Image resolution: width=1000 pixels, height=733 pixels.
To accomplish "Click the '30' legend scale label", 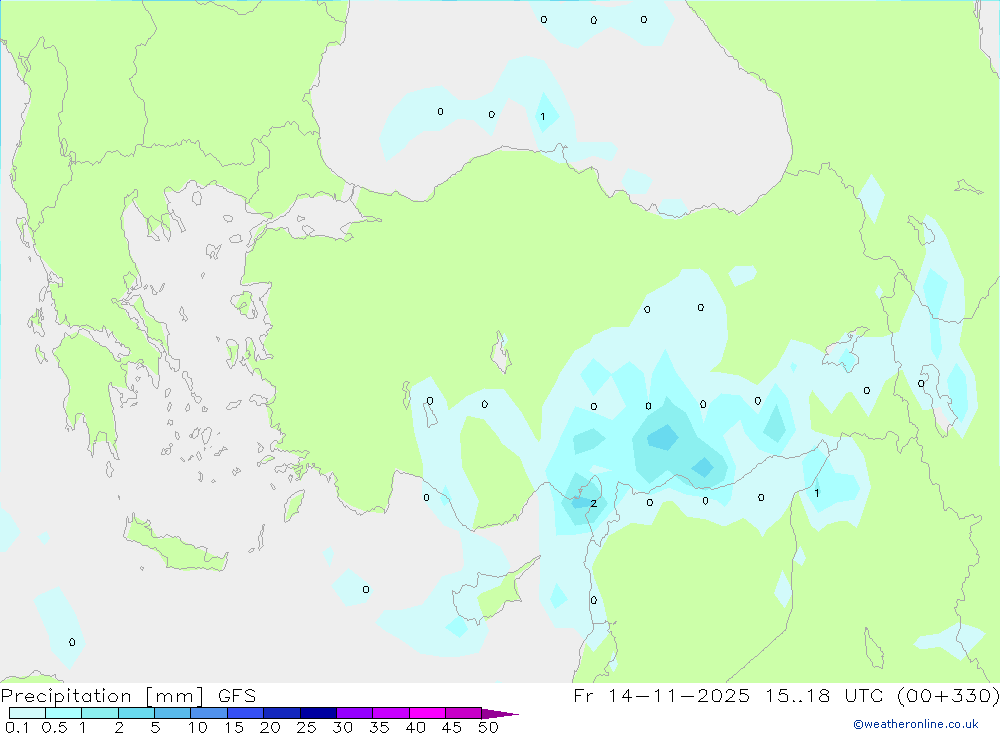I will pyautogui.click(x=342, y=727).
